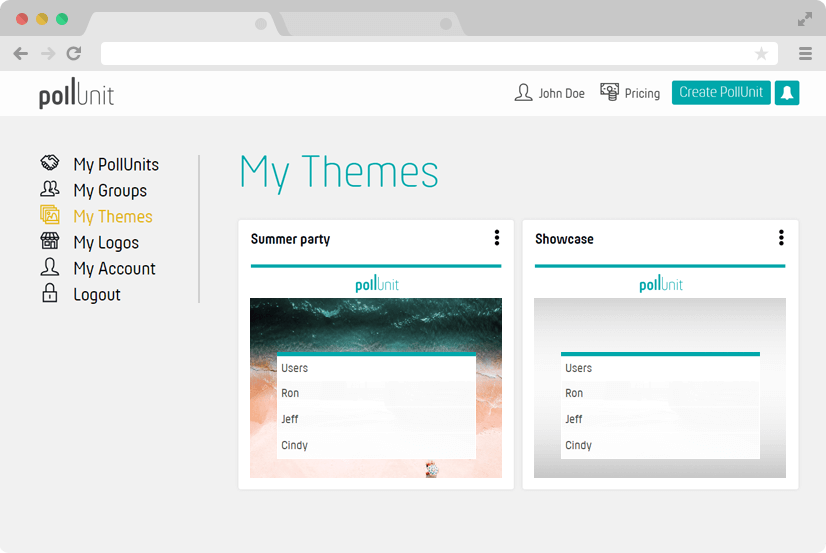Click the John Doe user icon

[x=523, y=93]
